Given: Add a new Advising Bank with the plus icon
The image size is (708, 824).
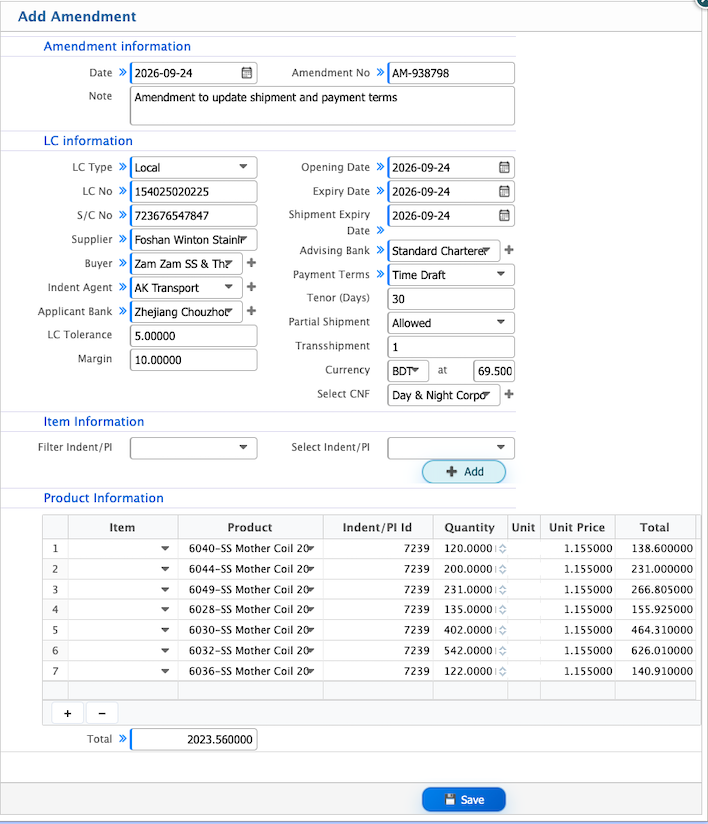Looking at the screenshot, I should pyautogui.click(x=509, y=250).
